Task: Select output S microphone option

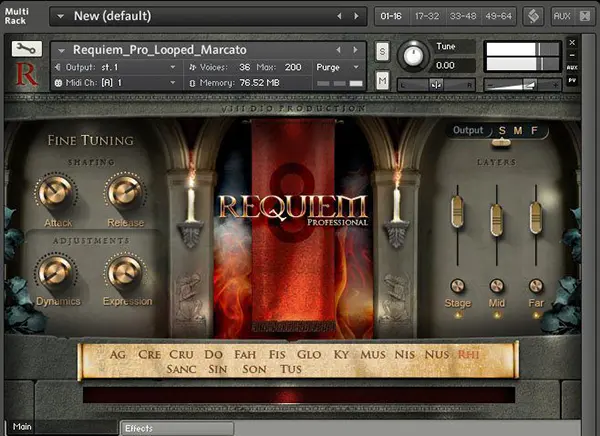Action: (x=502, y=131)
